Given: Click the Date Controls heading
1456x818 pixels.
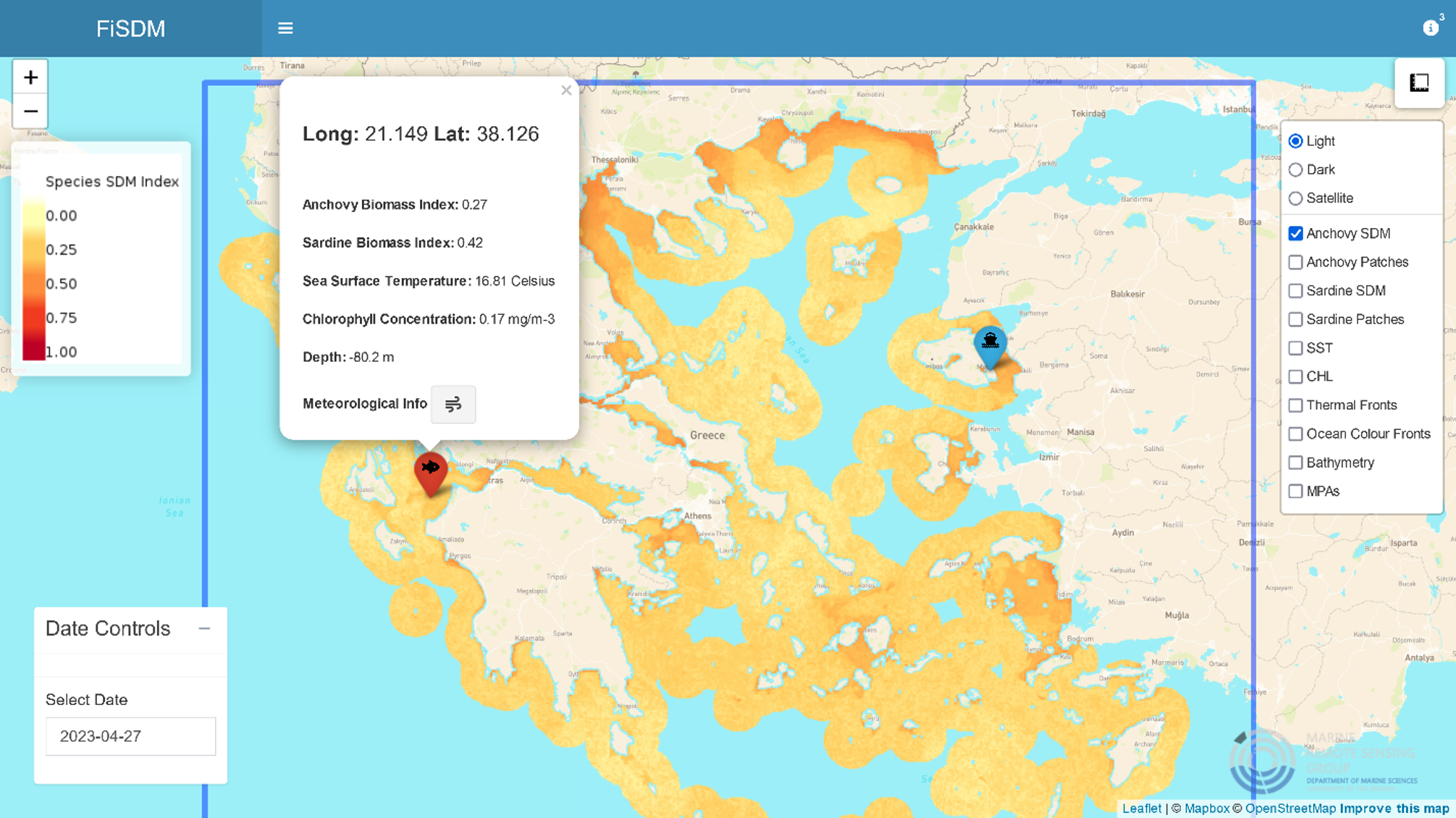Looking at the screenshot, I should pyautogui.click(x=108, y=628).
